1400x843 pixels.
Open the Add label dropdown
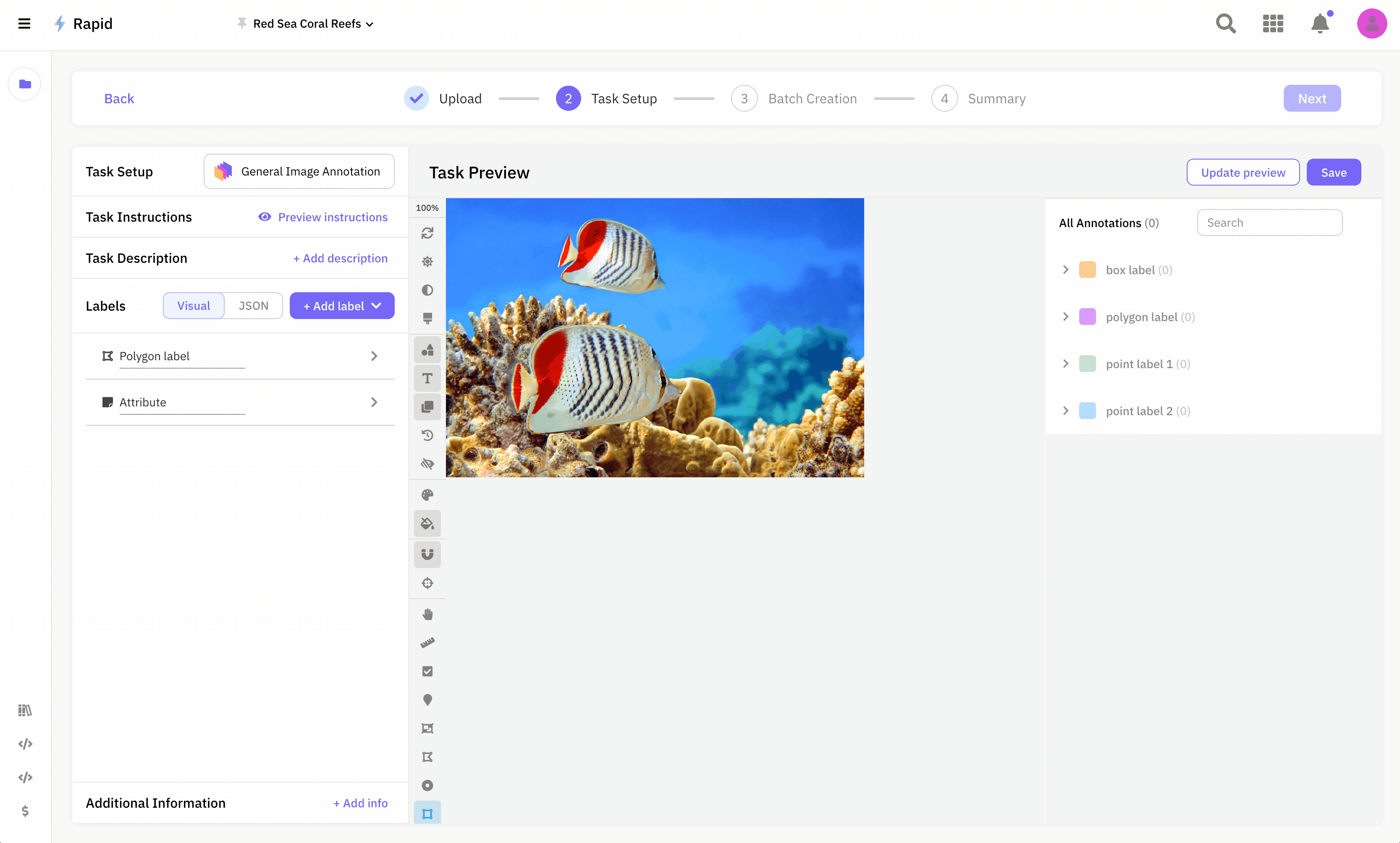(x=342, y=306)
